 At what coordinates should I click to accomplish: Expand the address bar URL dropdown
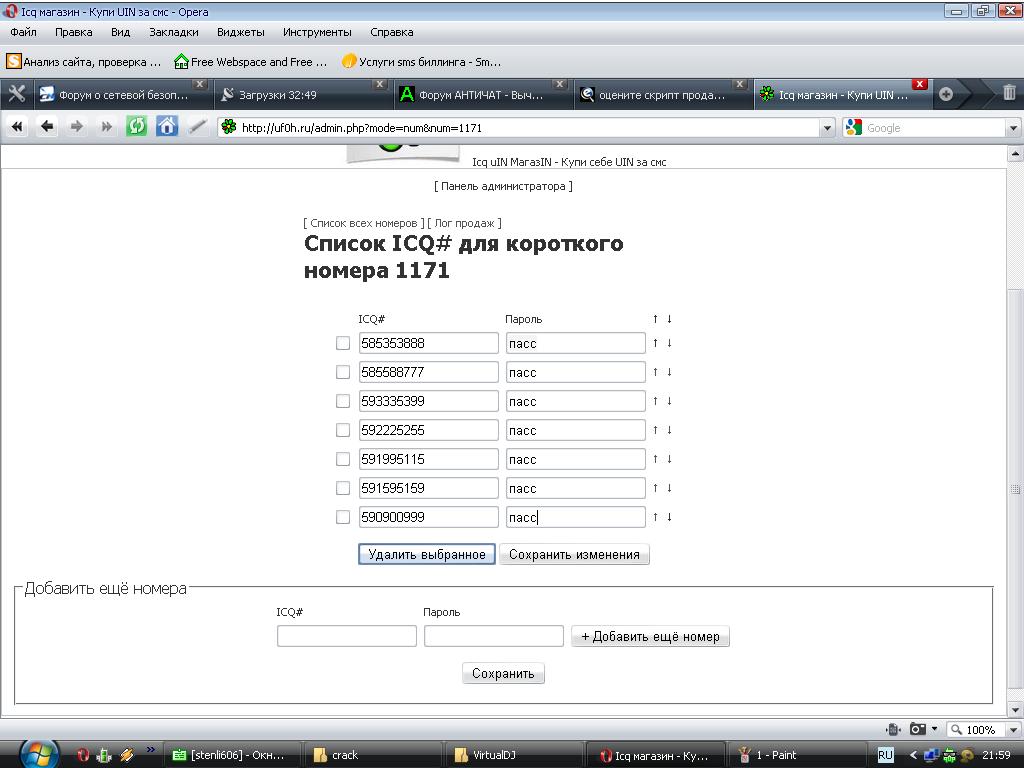coord(826,128)
